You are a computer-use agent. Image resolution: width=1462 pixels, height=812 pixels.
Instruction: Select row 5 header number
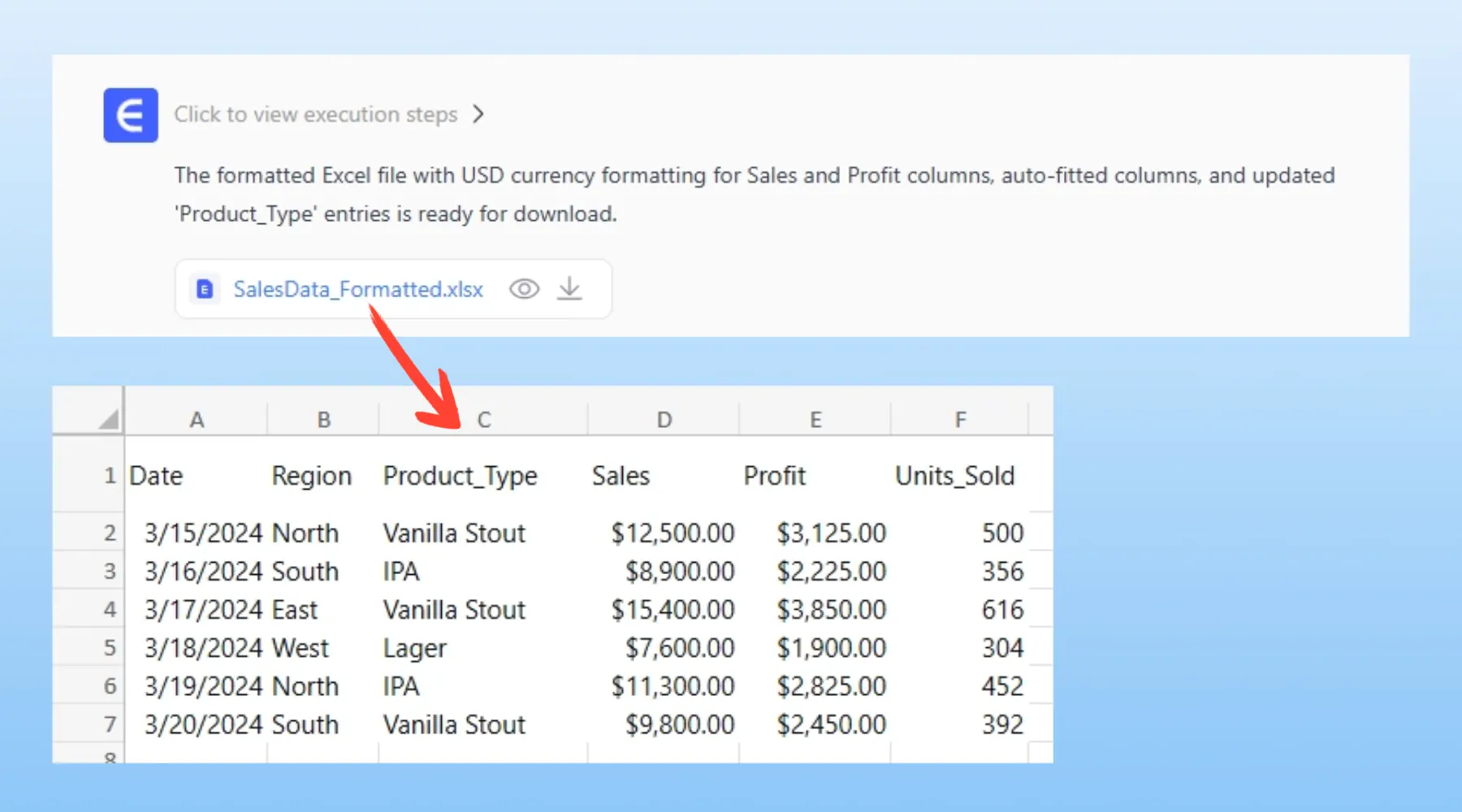tap(109, 648)
